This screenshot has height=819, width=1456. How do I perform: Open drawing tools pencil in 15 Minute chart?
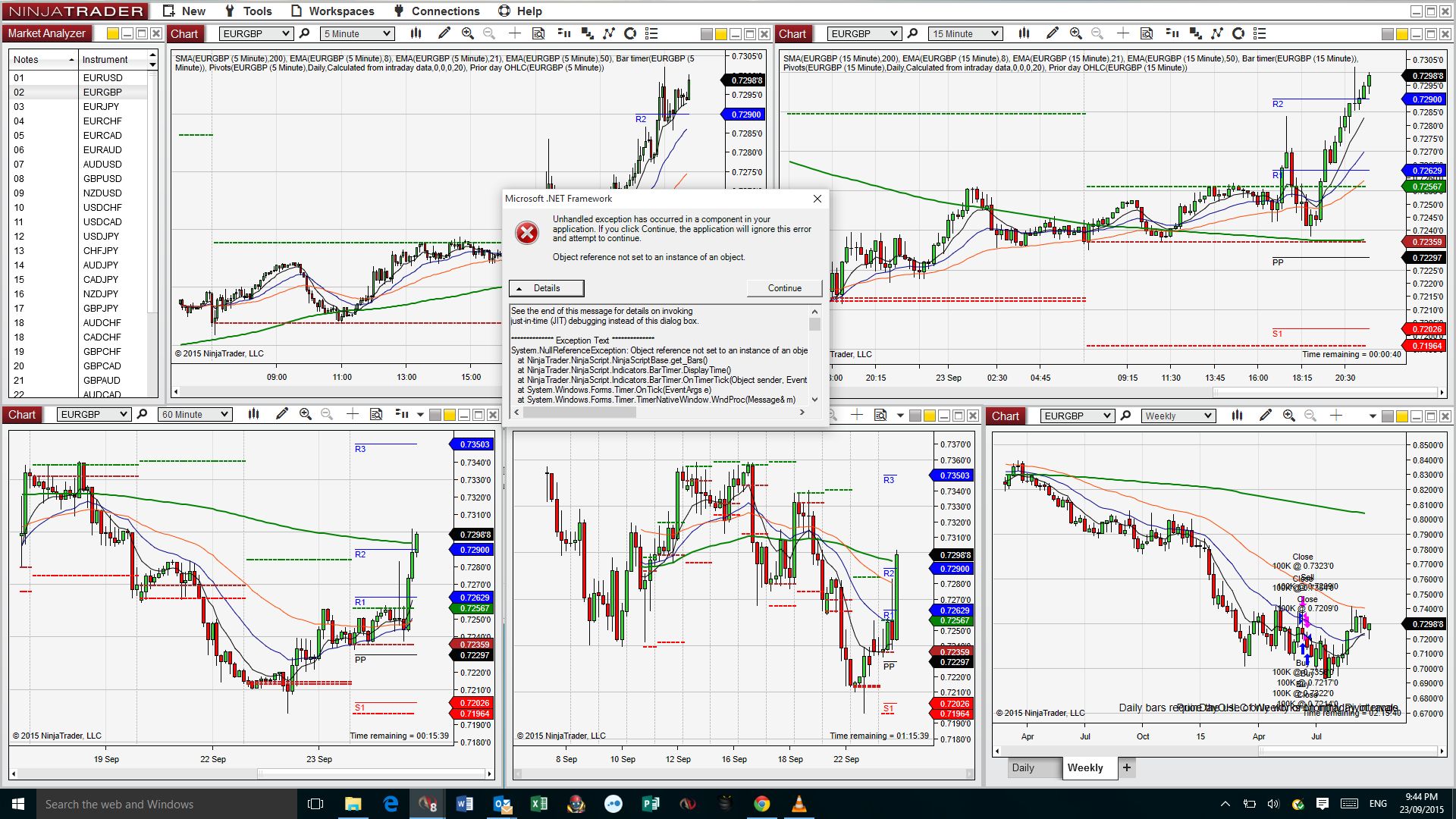tap(1052, 33)
